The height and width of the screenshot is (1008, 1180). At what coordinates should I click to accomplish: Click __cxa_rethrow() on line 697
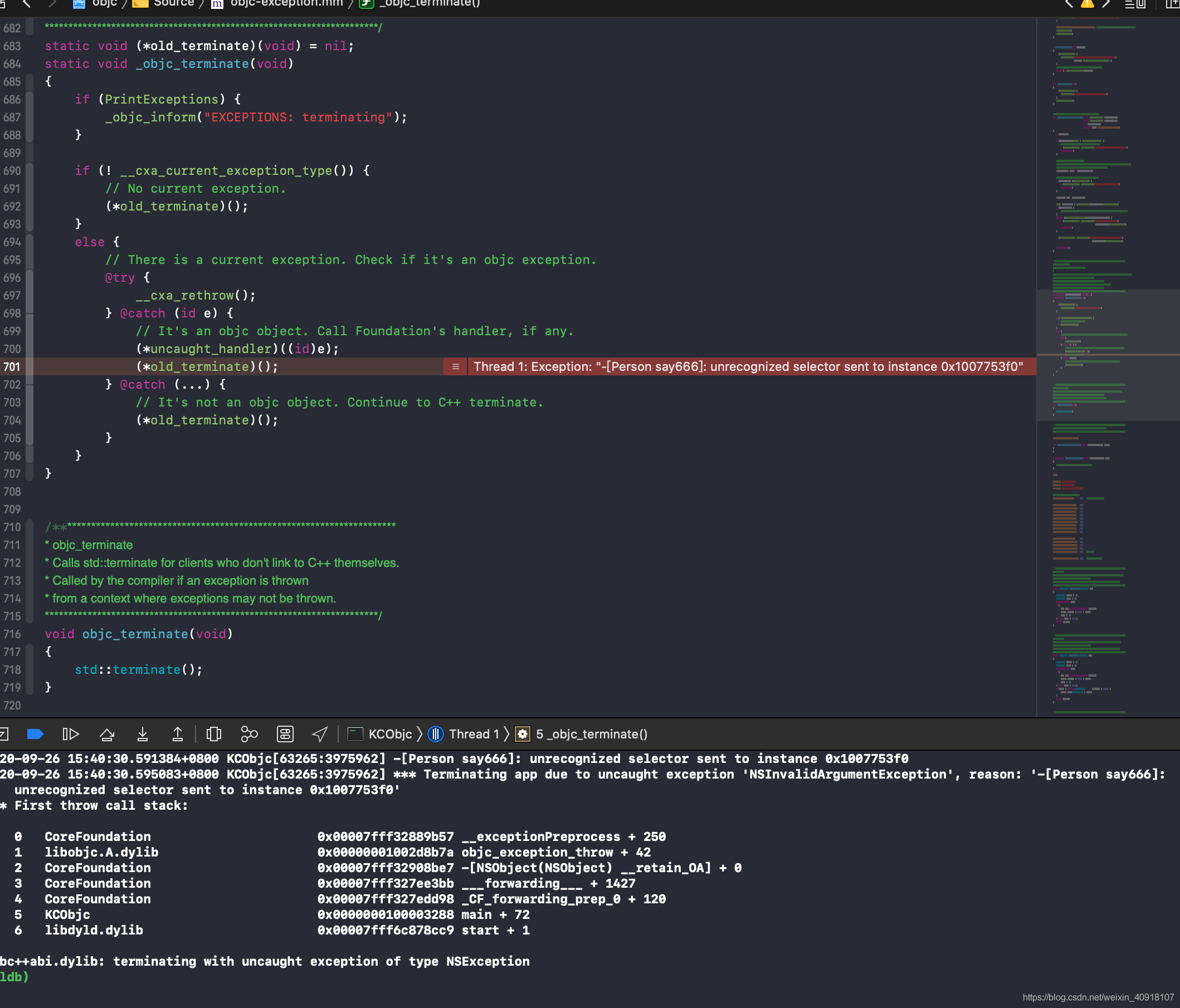tap(196, 295)
